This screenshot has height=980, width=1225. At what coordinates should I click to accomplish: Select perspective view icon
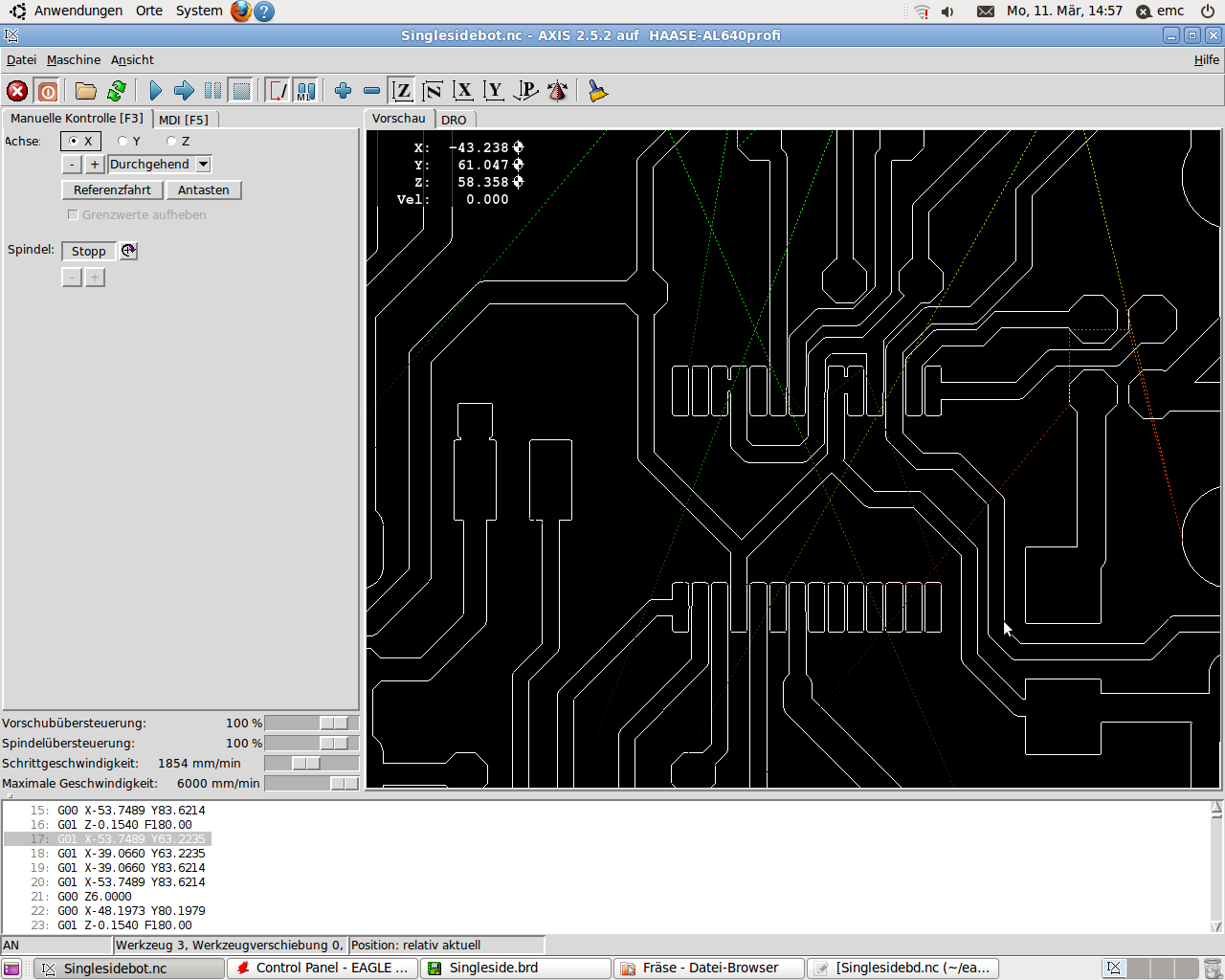coord(525,91)
